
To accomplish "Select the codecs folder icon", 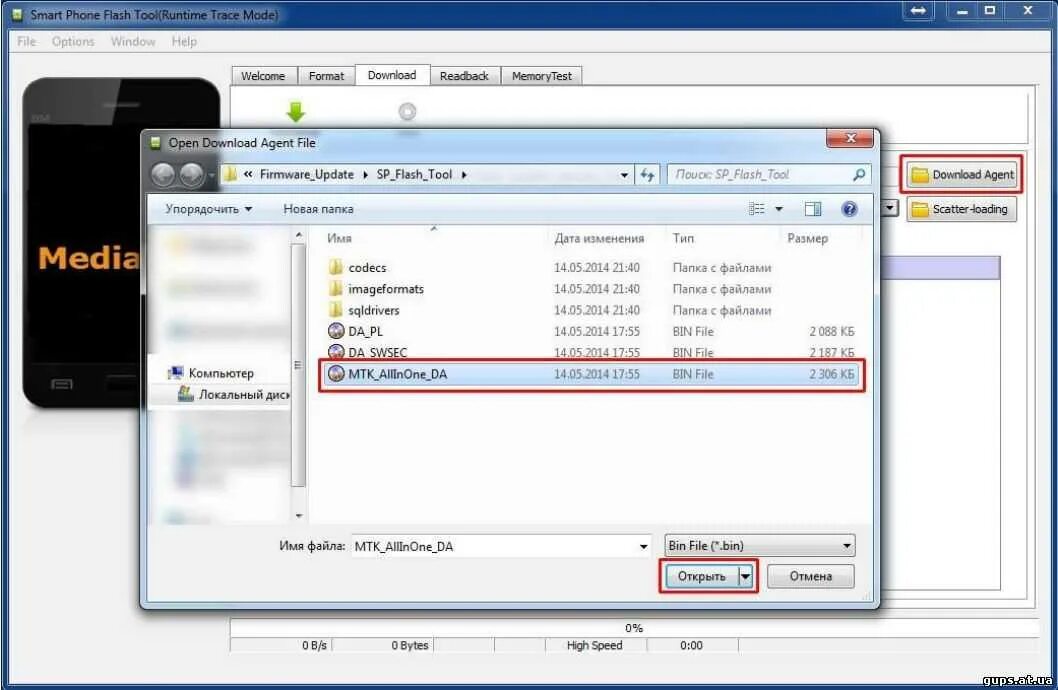I will [335, 267].
